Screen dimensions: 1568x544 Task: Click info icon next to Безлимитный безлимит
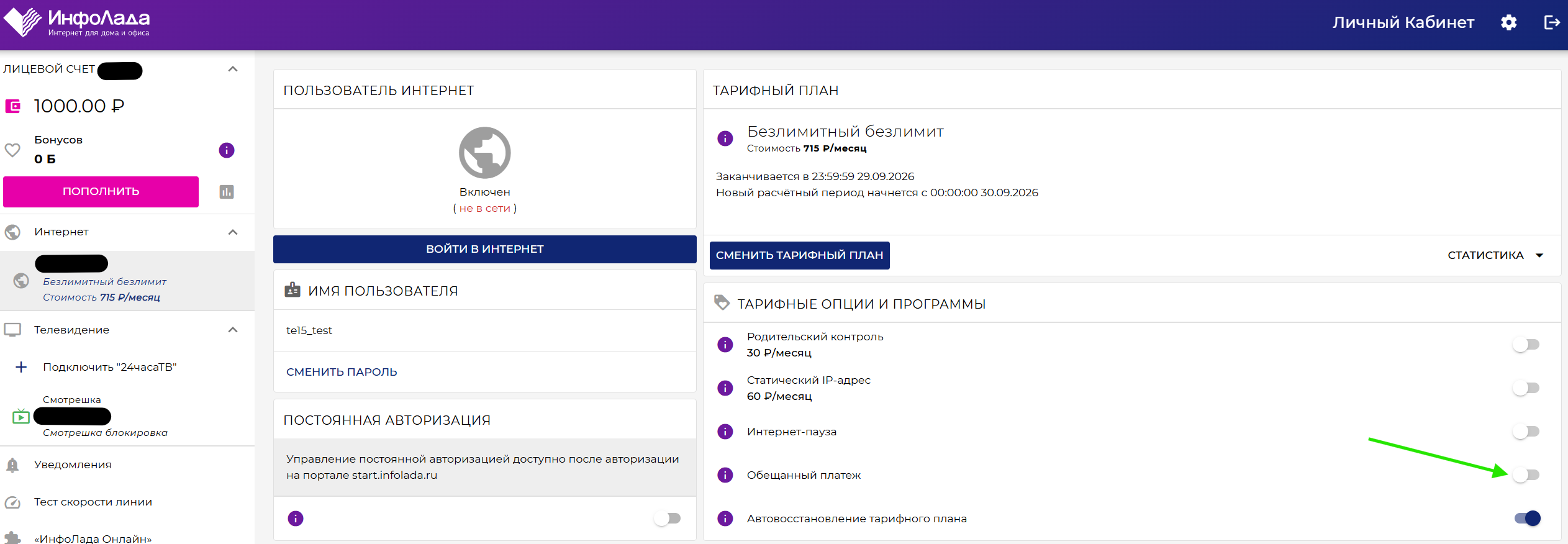[x=725, y=138]
